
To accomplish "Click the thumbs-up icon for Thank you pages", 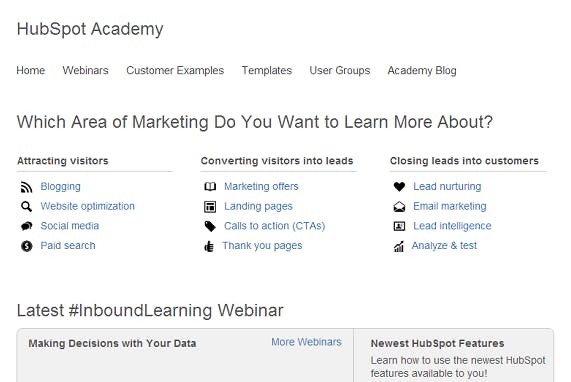I will 209,247.
